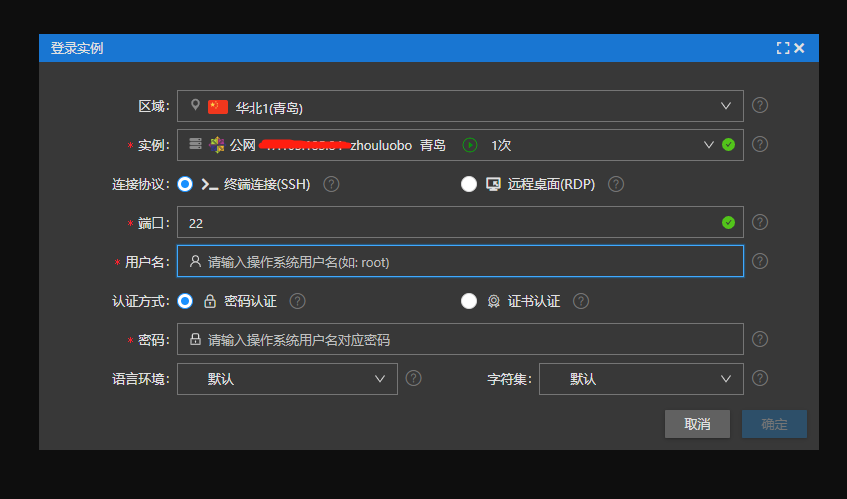Click the green check icon in 实例 field
847x499 pixels.
(728, 145)
